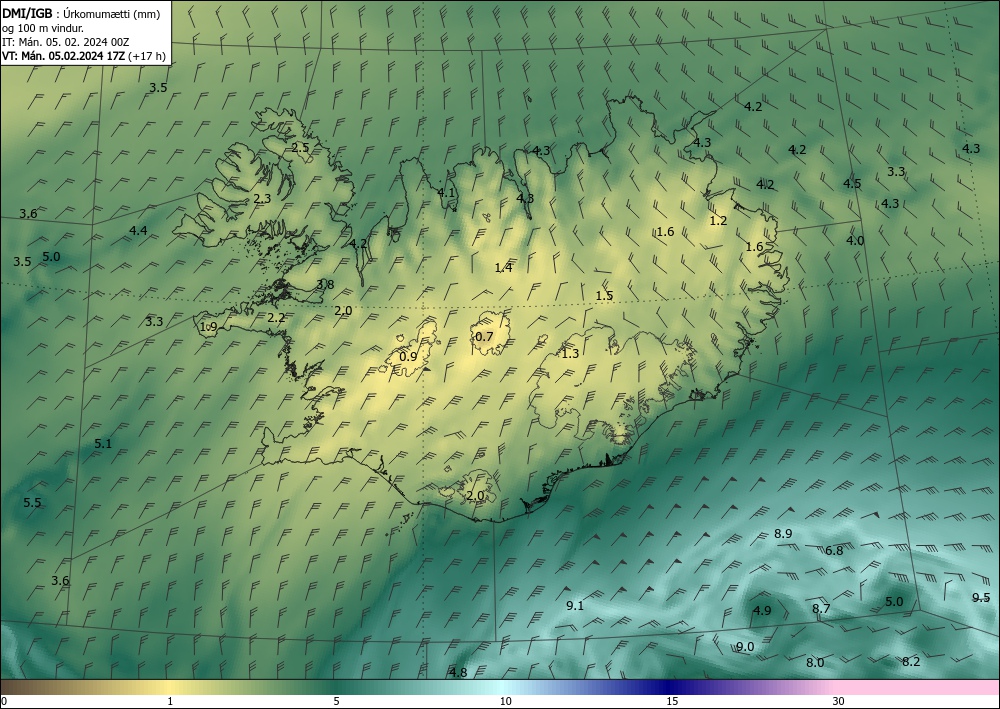Click the value 1.5 on the map
Image resolution: width=1000 pixels, height=709 pixels.
coord(605,295)
